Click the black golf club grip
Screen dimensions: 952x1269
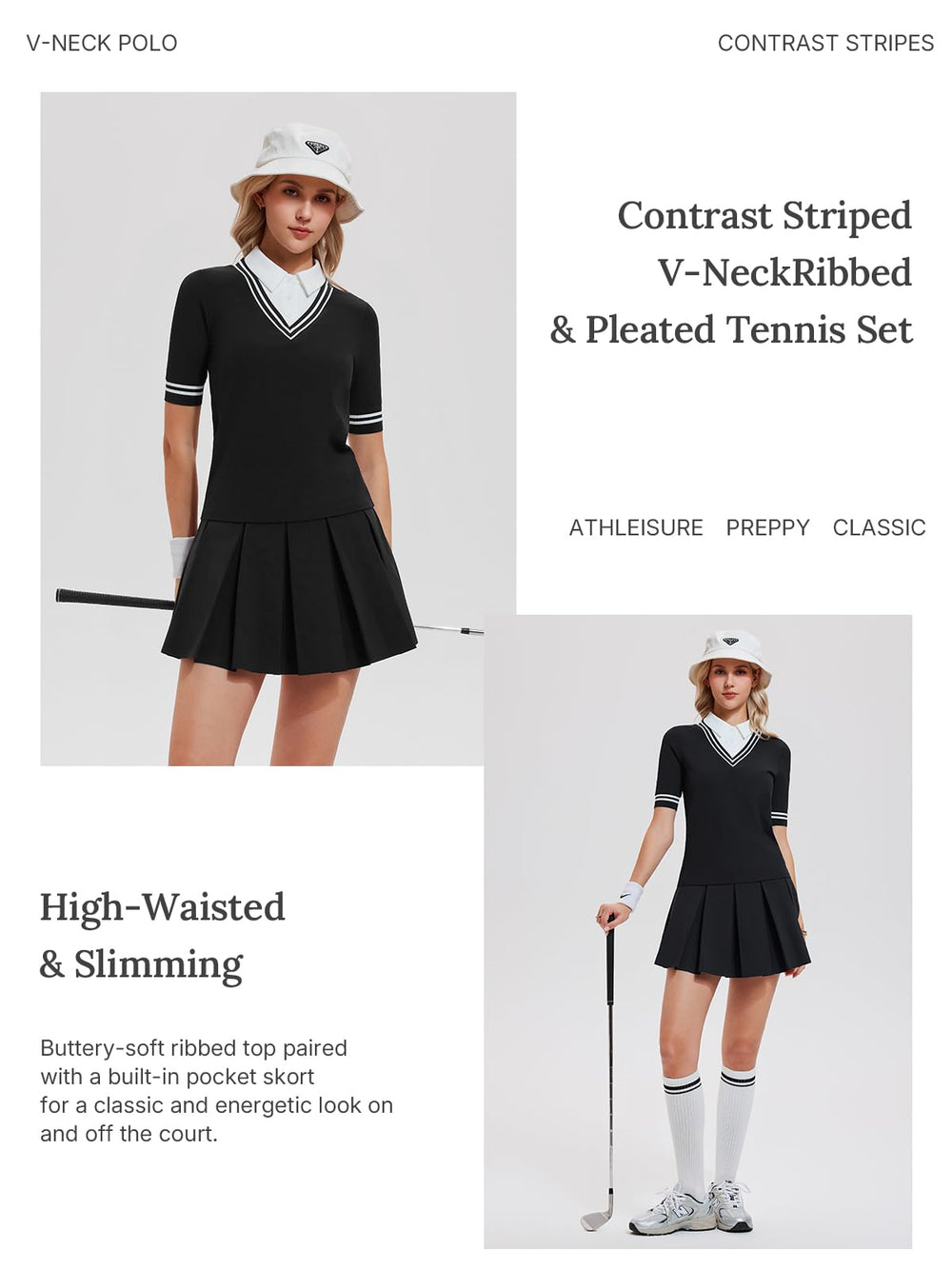click(114, 598)
